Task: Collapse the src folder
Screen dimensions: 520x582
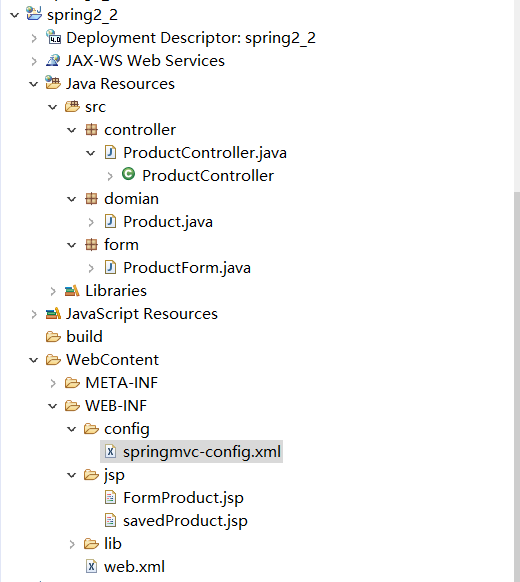Action: [x=53, y=107]
